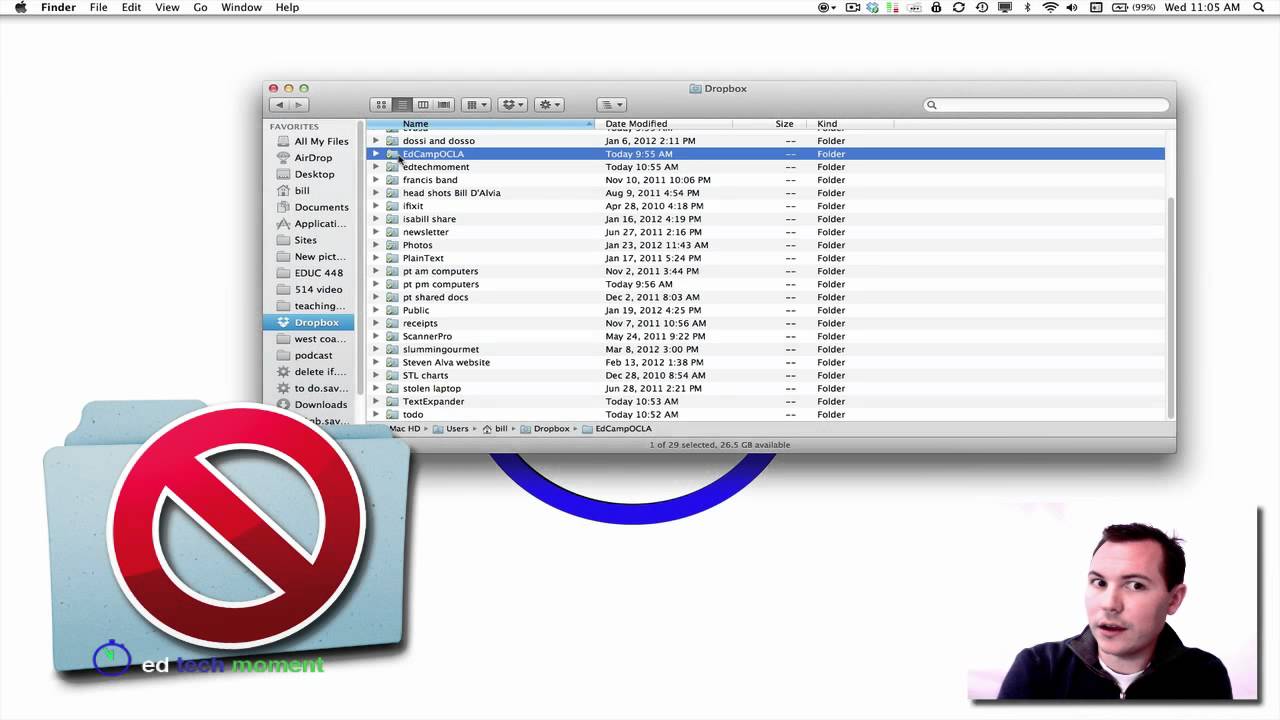Expand the Public folder disclosure triangle
The height and width of the screenshot is (720, 1280).
tap(376, 310)
